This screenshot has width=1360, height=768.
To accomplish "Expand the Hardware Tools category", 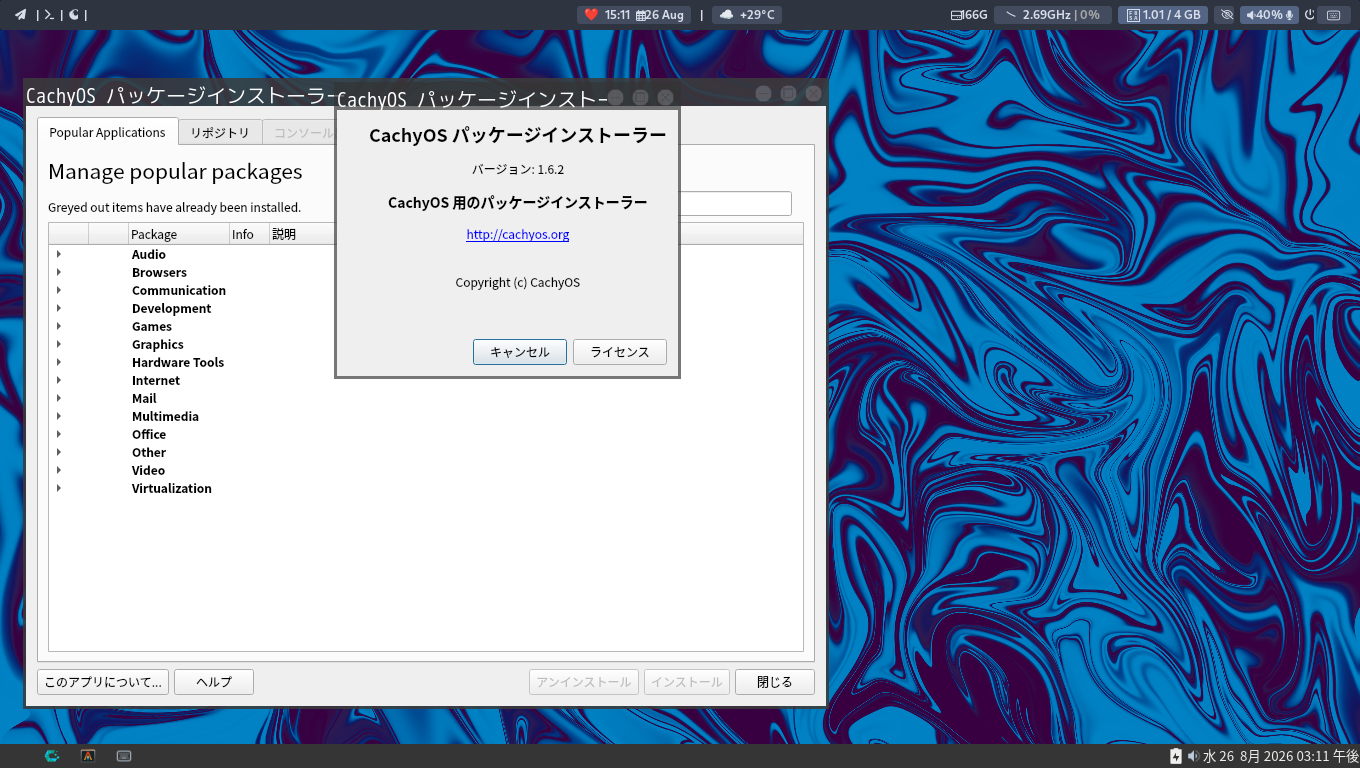I will (59, 362).
